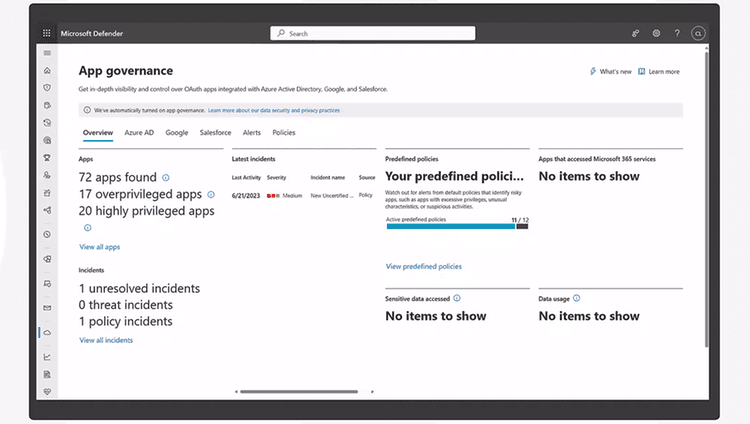
Task: Open the envelope Email sidebar icon
Action: tap(47, 308)
